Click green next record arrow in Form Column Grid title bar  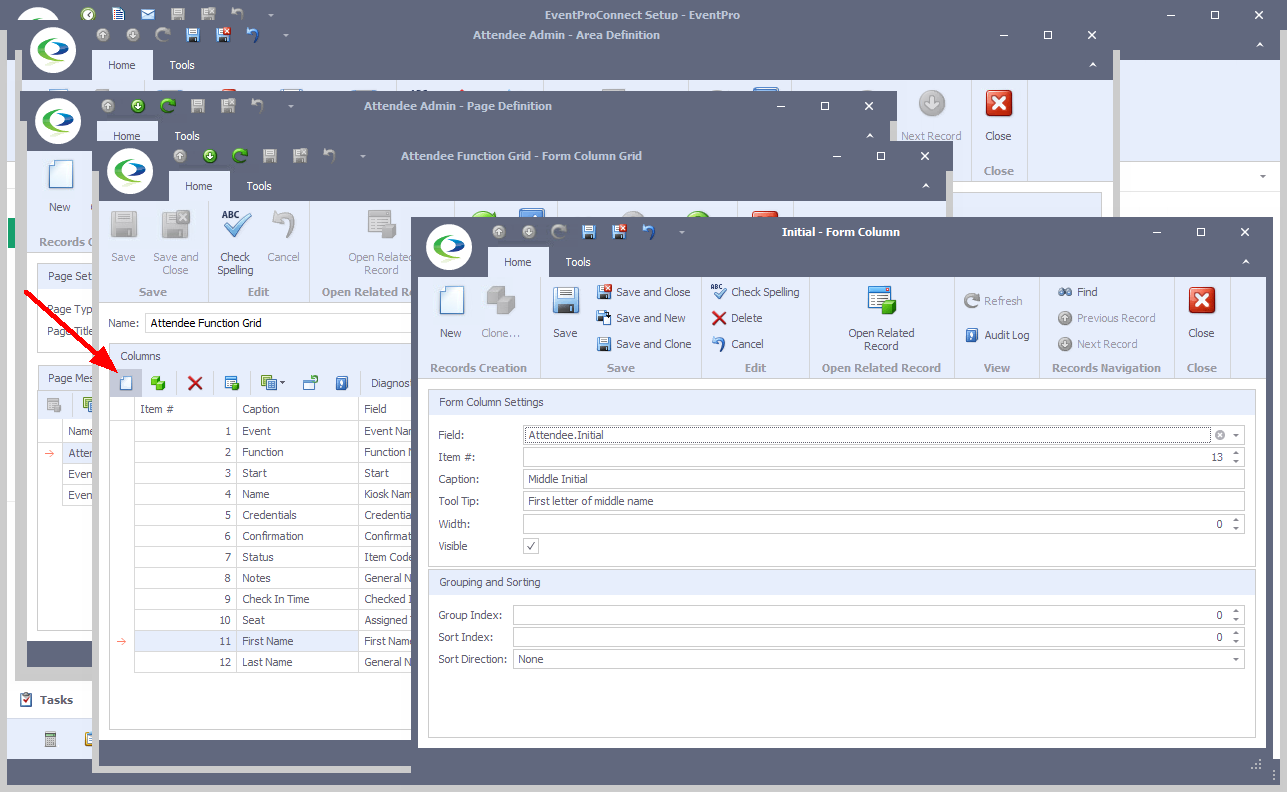click(210, 156)
